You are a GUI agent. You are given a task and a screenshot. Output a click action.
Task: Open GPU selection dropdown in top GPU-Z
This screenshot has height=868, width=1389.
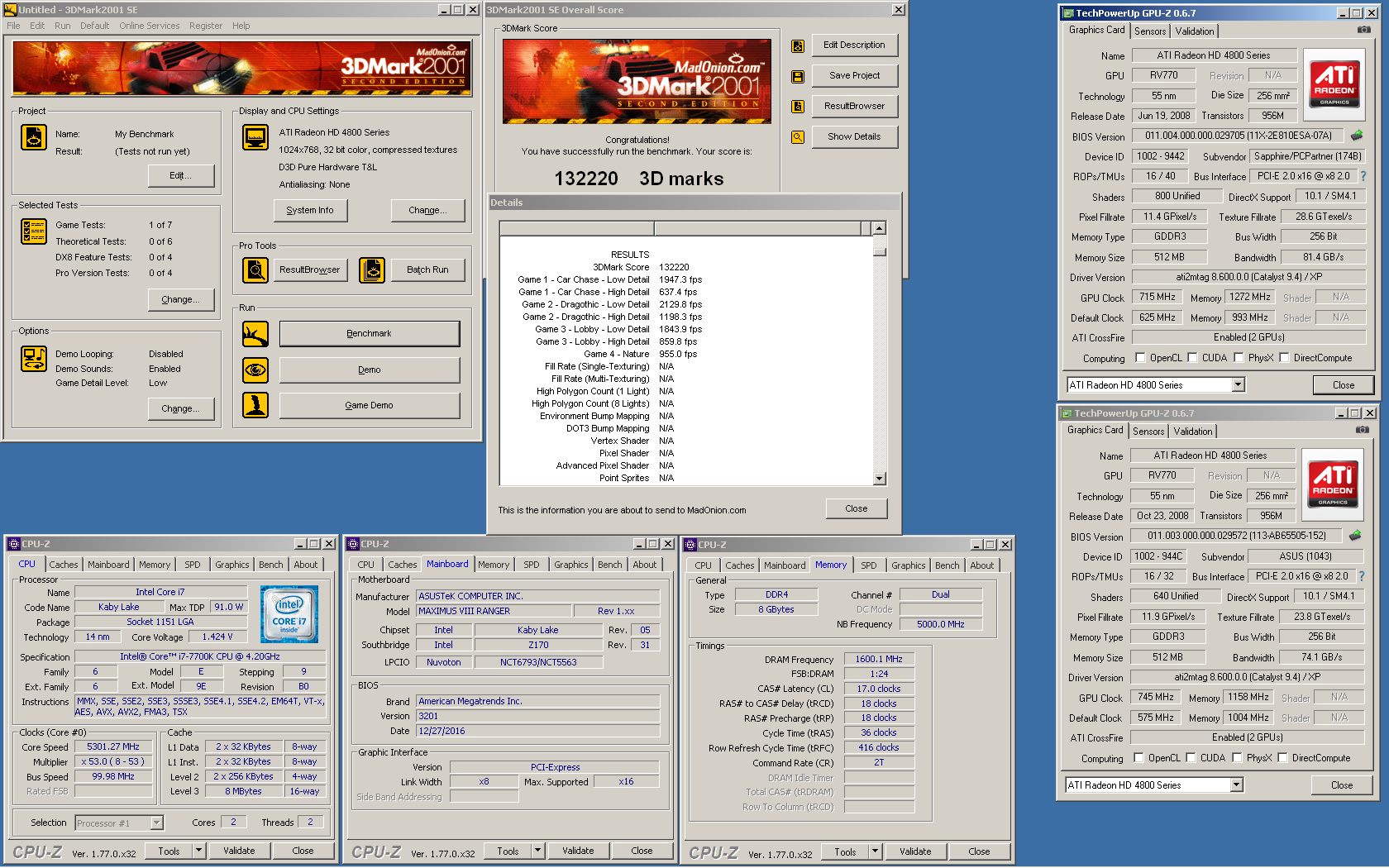pos(1238,385)
